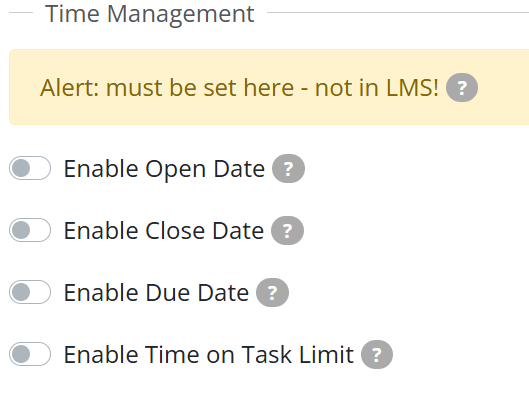
Task: Click the text LMS! in the alert
Action: (x=412, y=88)
